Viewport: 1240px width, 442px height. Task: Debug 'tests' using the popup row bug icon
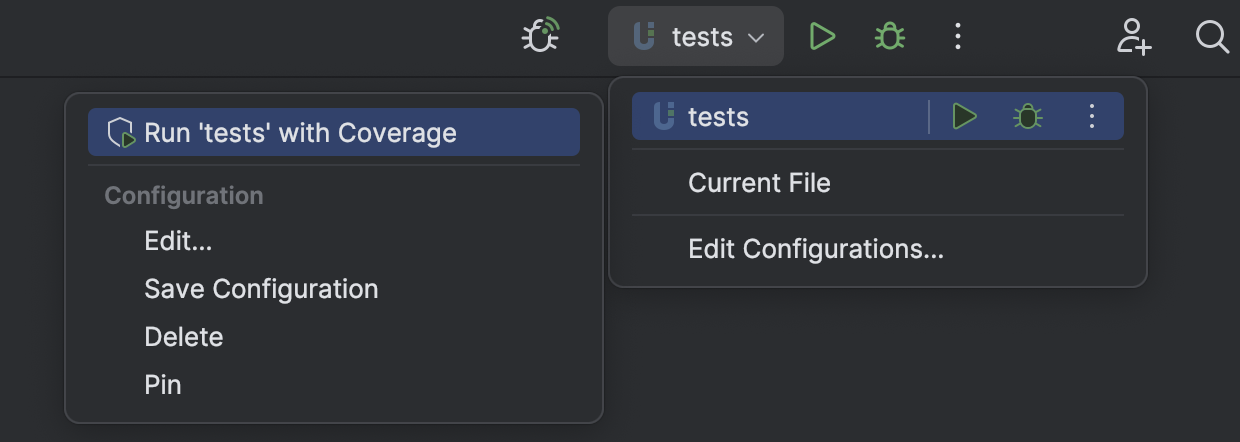[x=1027, y=117]
